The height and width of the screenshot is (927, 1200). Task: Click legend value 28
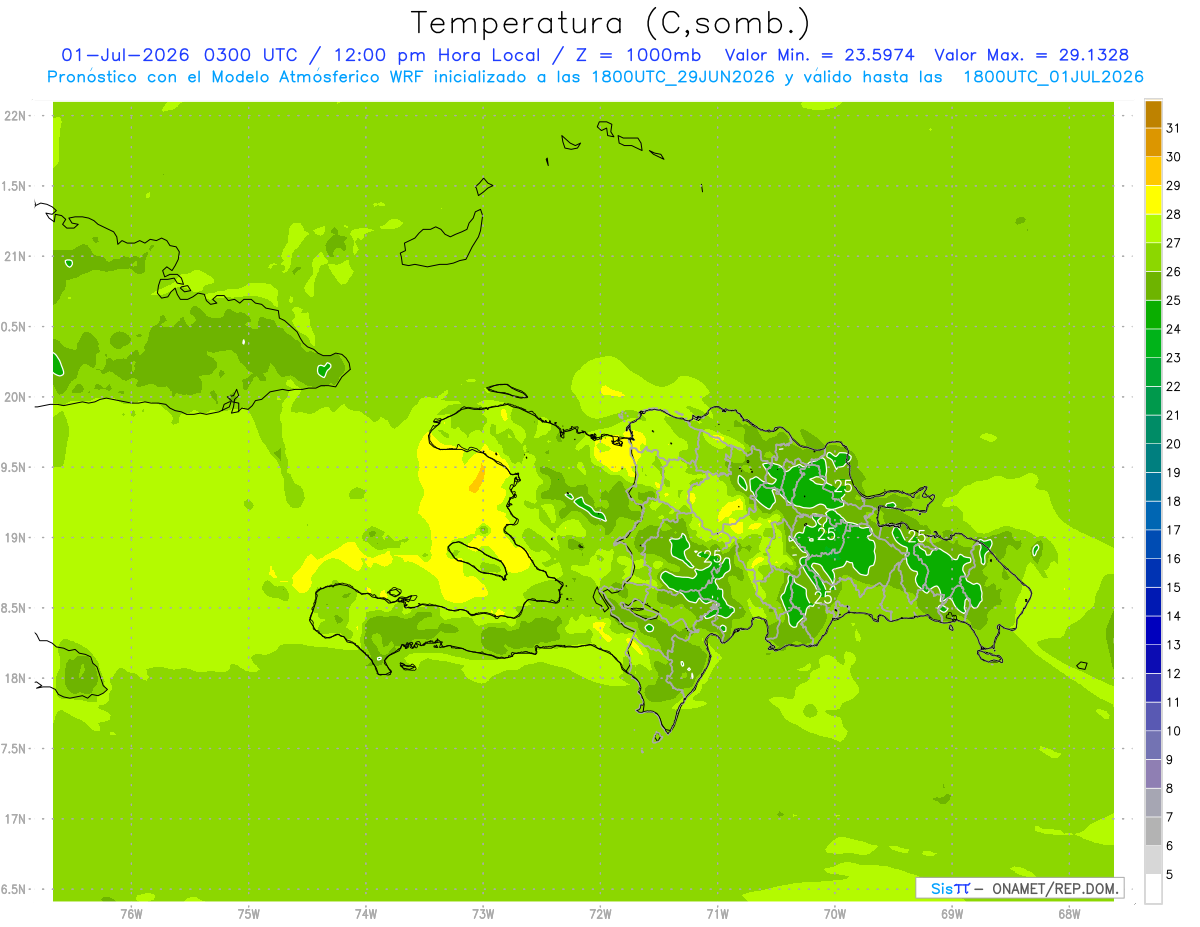click(1174, 214)
